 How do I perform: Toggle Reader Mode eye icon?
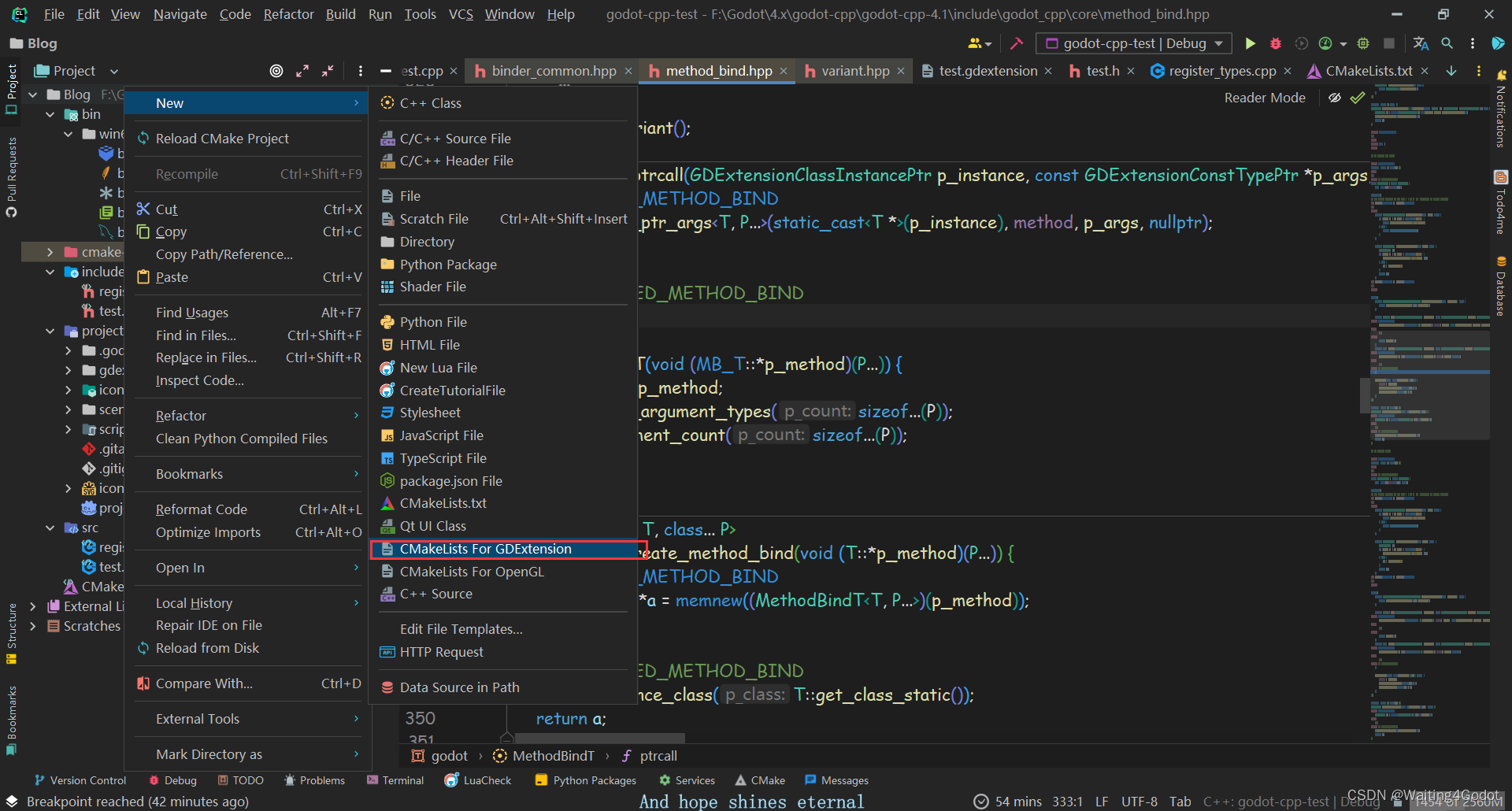pos(1336,98)
